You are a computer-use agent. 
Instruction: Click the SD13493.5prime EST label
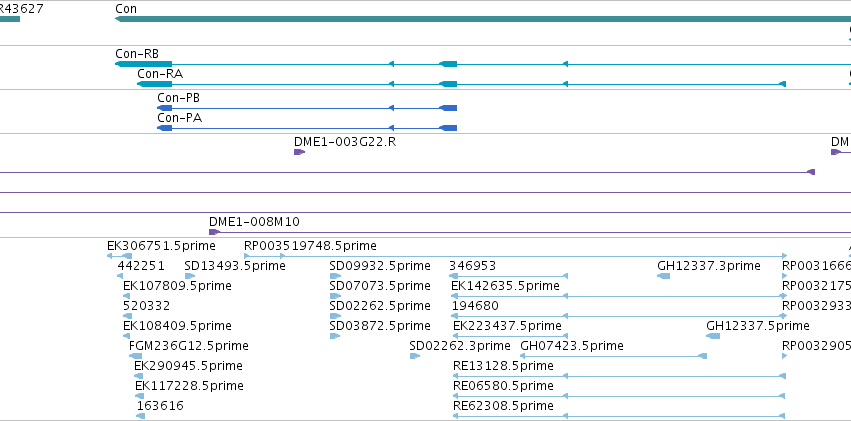tap(234, 266)
